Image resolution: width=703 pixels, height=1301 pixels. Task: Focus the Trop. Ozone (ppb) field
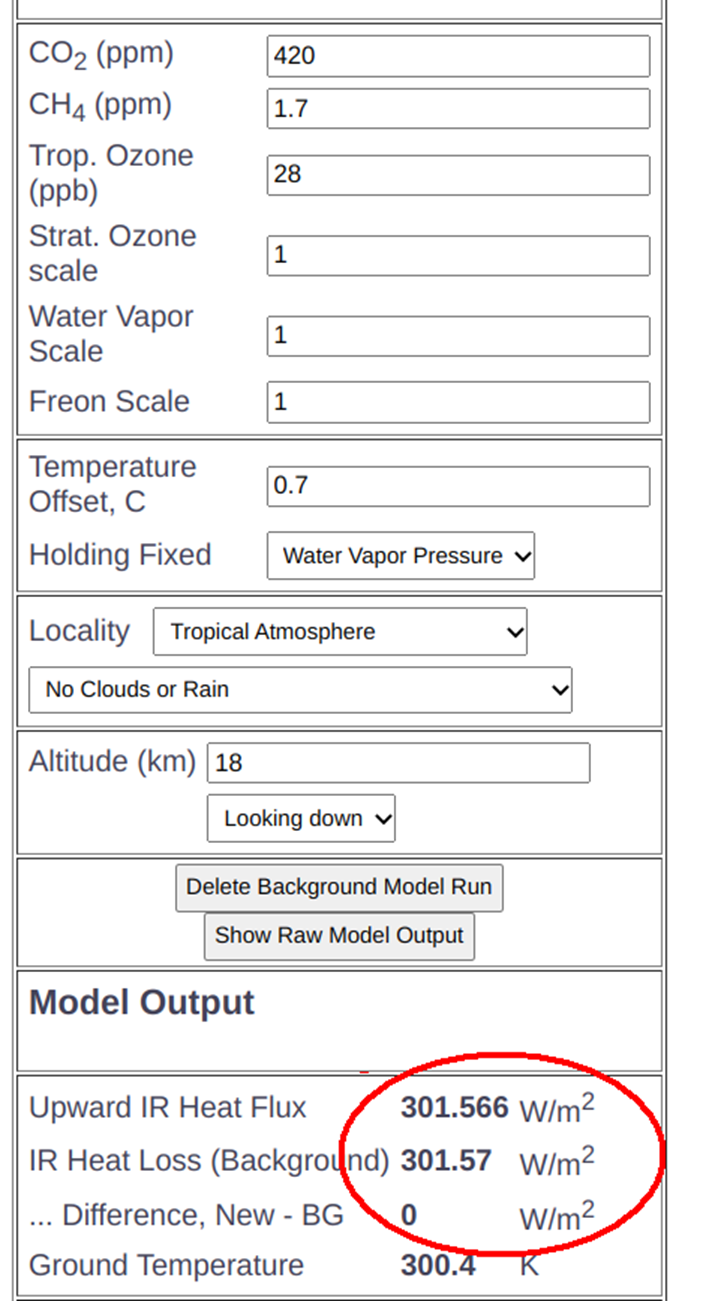(x=458, y=175)
